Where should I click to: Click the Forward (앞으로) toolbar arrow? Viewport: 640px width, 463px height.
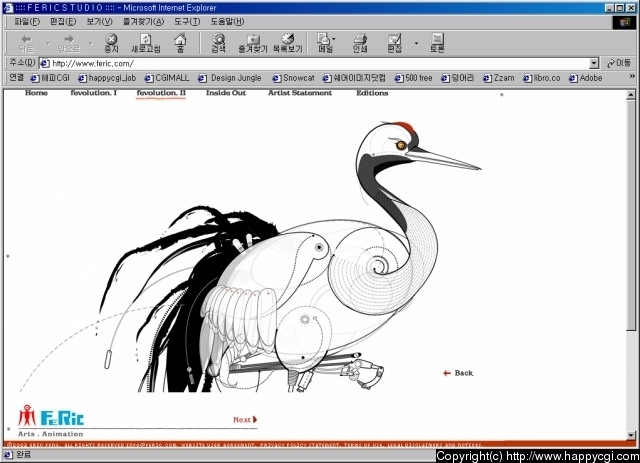(x=69, y=43)
